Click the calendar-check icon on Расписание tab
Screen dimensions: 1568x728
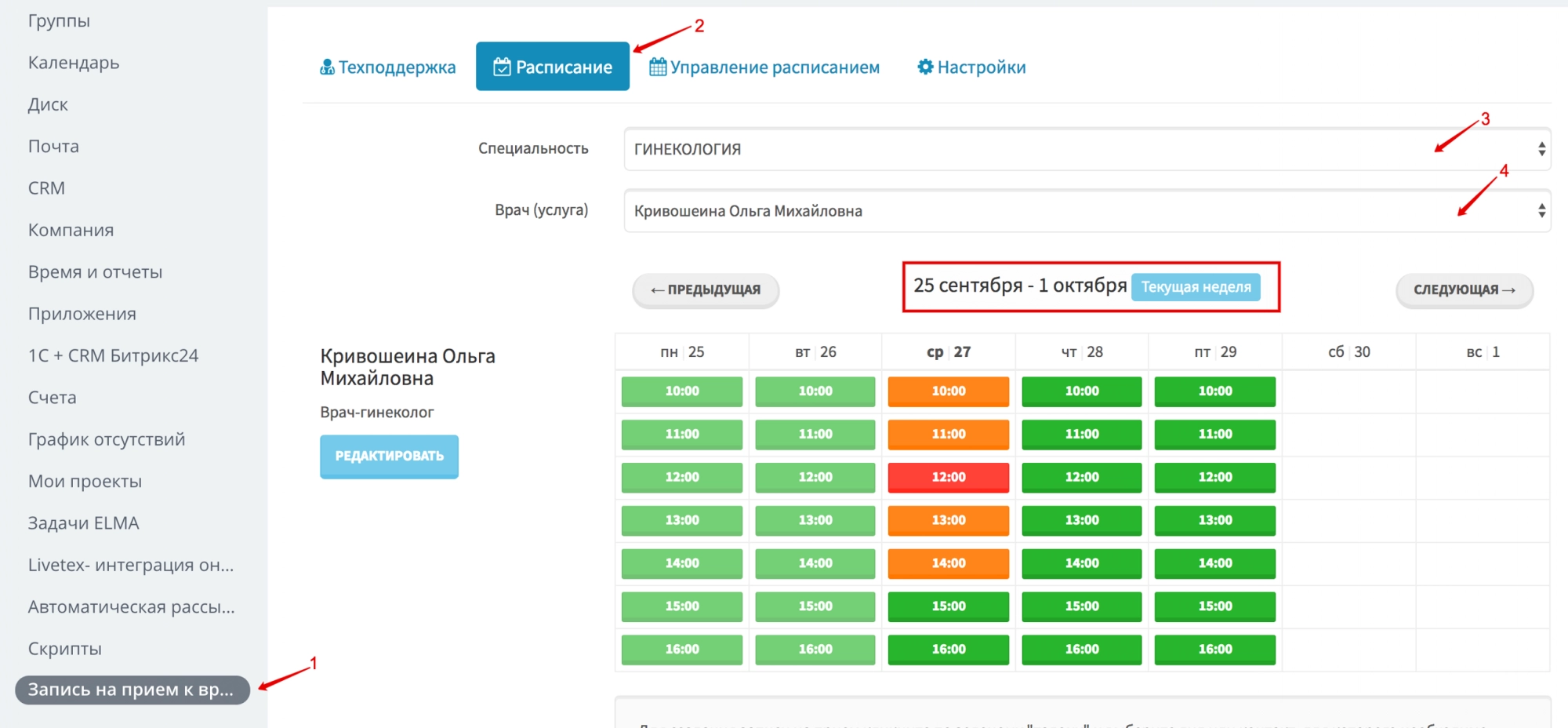coord(502,67)
